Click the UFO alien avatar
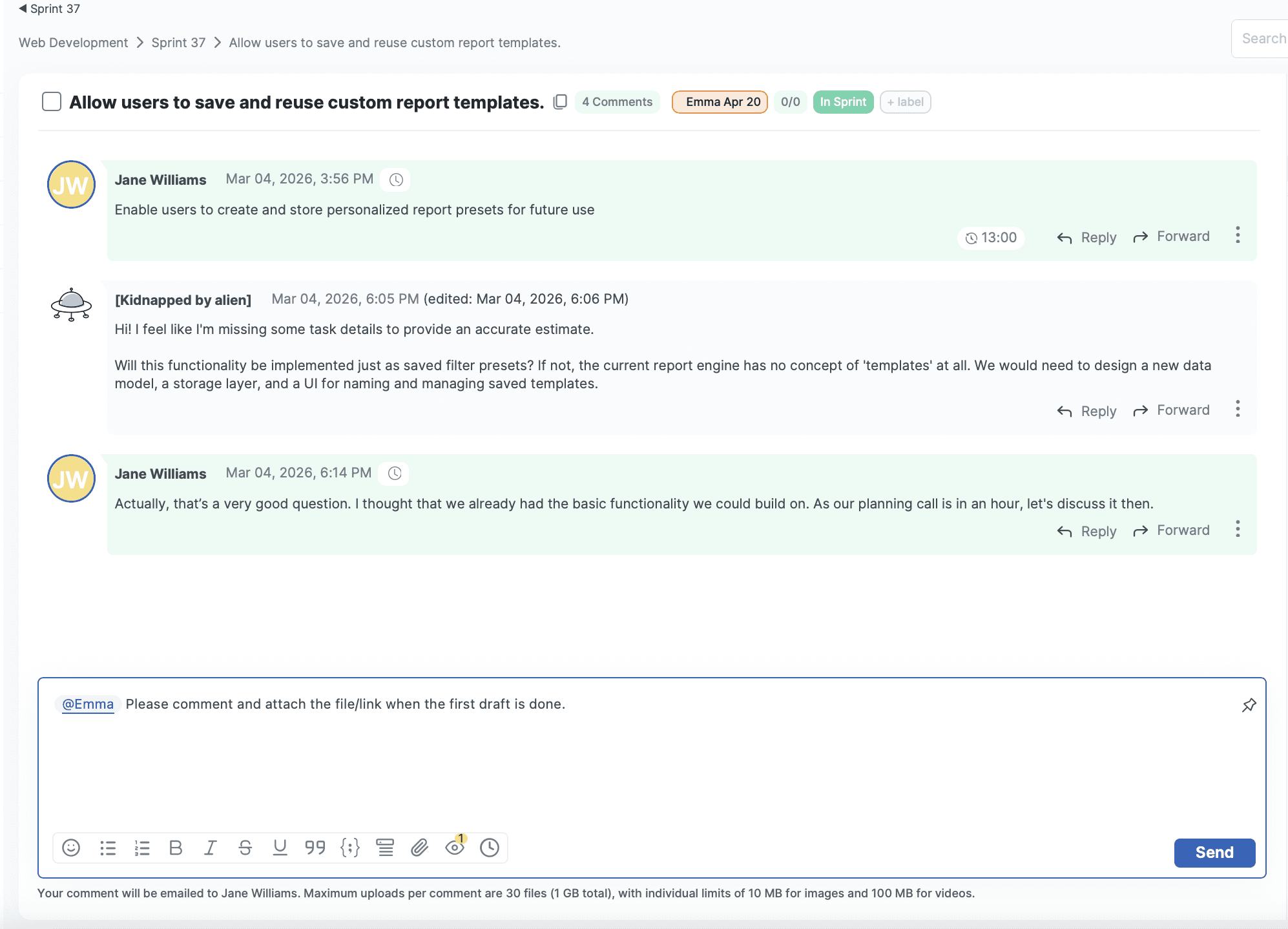Viewport: 1288px width, 929px height. [x=71, y=305]
